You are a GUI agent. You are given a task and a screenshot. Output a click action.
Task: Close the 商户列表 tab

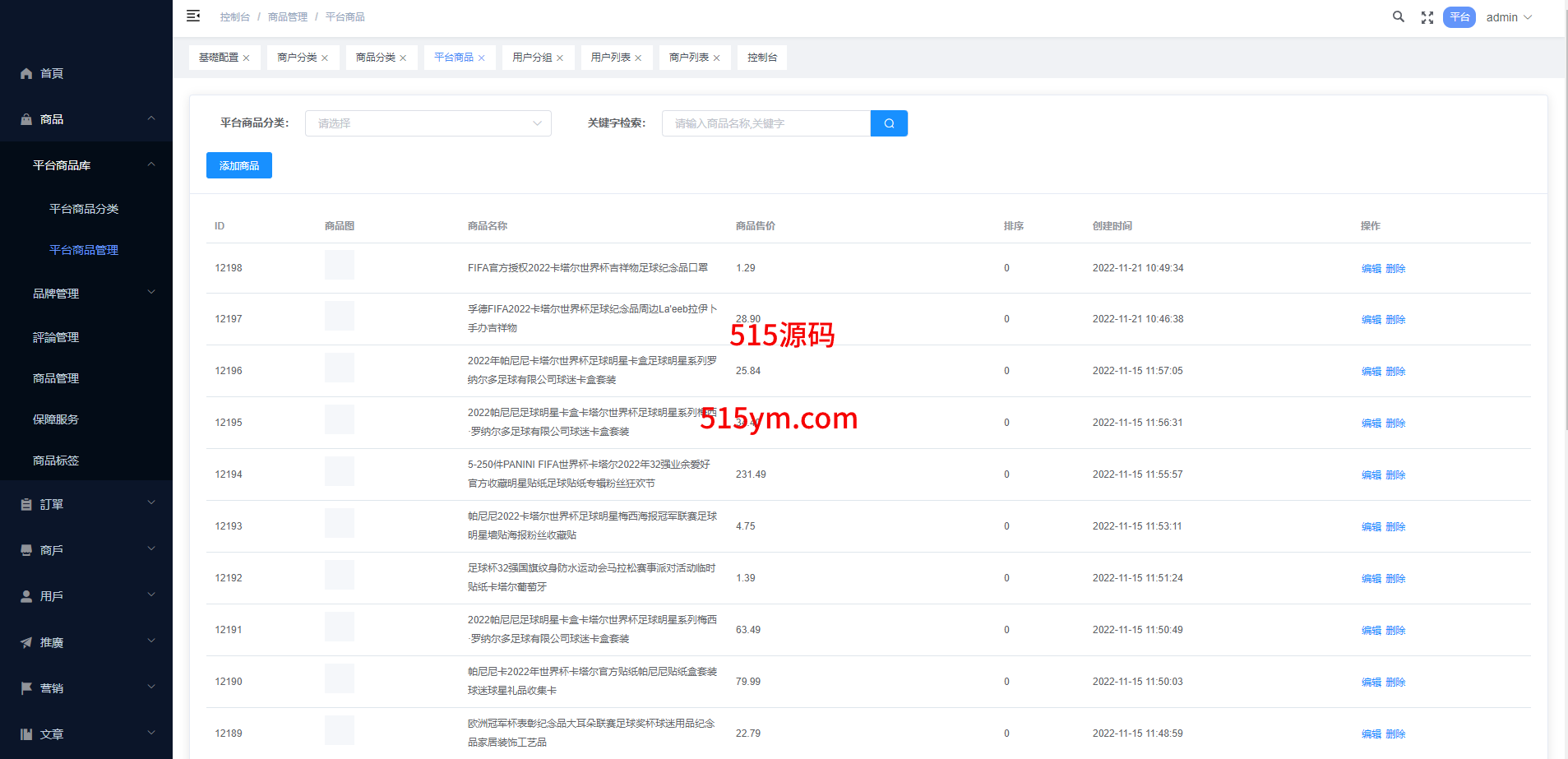717,58
